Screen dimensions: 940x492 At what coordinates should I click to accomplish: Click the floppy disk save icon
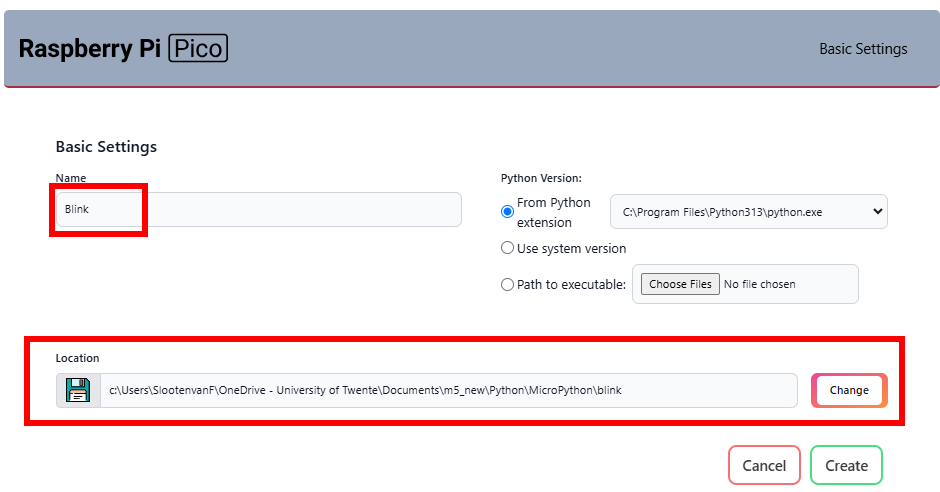point(78,390)
